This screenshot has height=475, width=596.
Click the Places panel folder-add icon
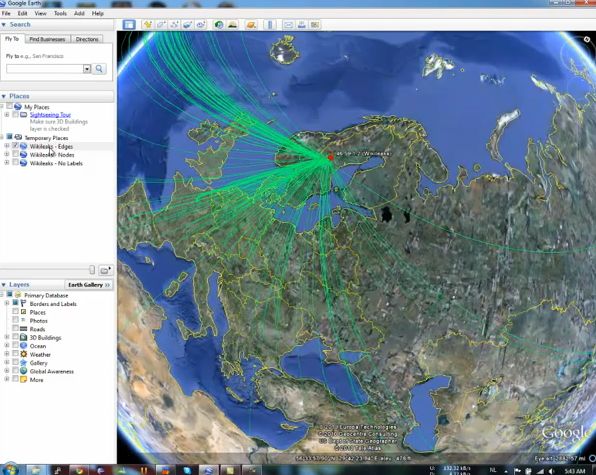click(105, 270)
